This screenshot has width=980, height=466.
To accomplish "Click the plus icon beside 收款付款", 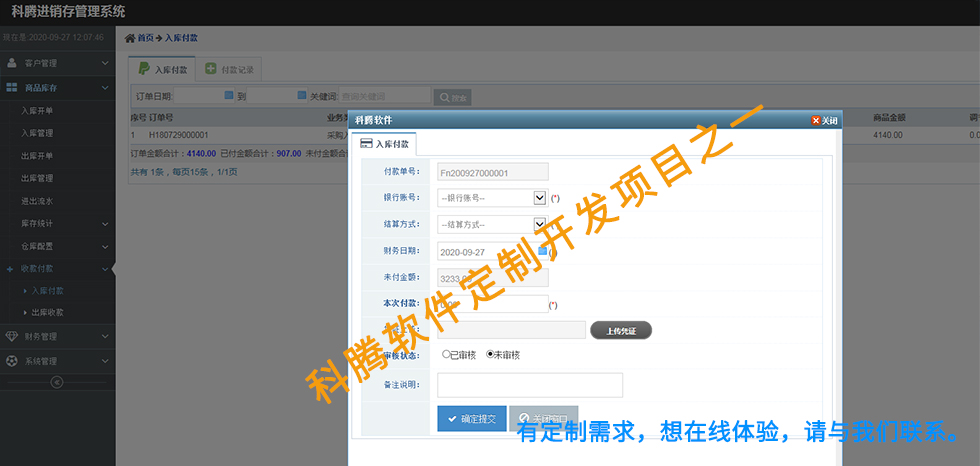I will (x=9, y=269).
